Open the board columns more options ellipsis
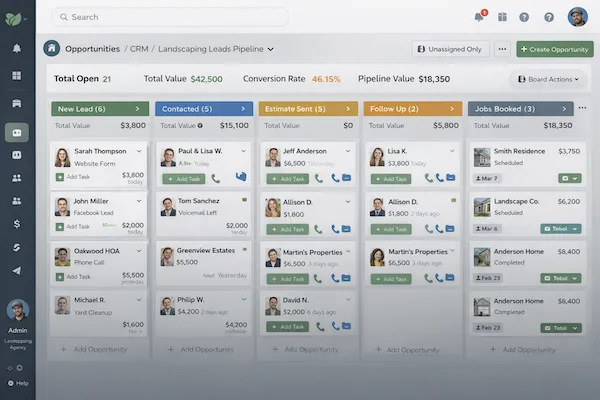The width and height of the screenshot is (600, 400). (582, 108)
